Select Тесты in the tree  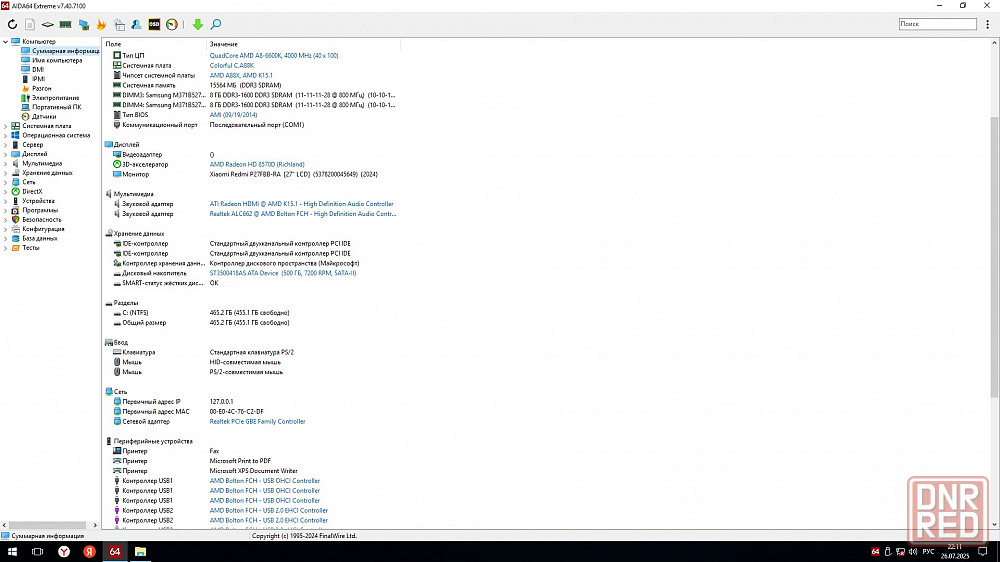coord(31,248)
